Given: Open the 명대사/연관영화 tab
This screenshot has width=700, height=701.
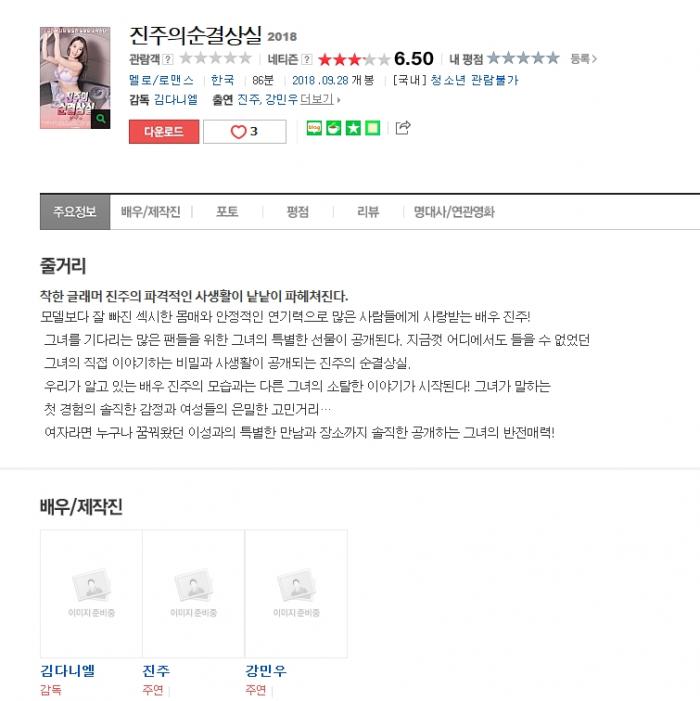Looking at the screenshot, I should tap(454, 212).
